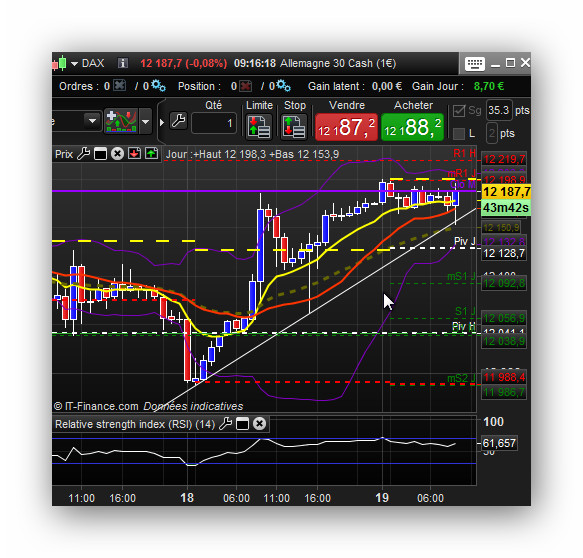Click the date marker 19 on time axis
The image size is (583, 558).
click(x=382, y=497)
